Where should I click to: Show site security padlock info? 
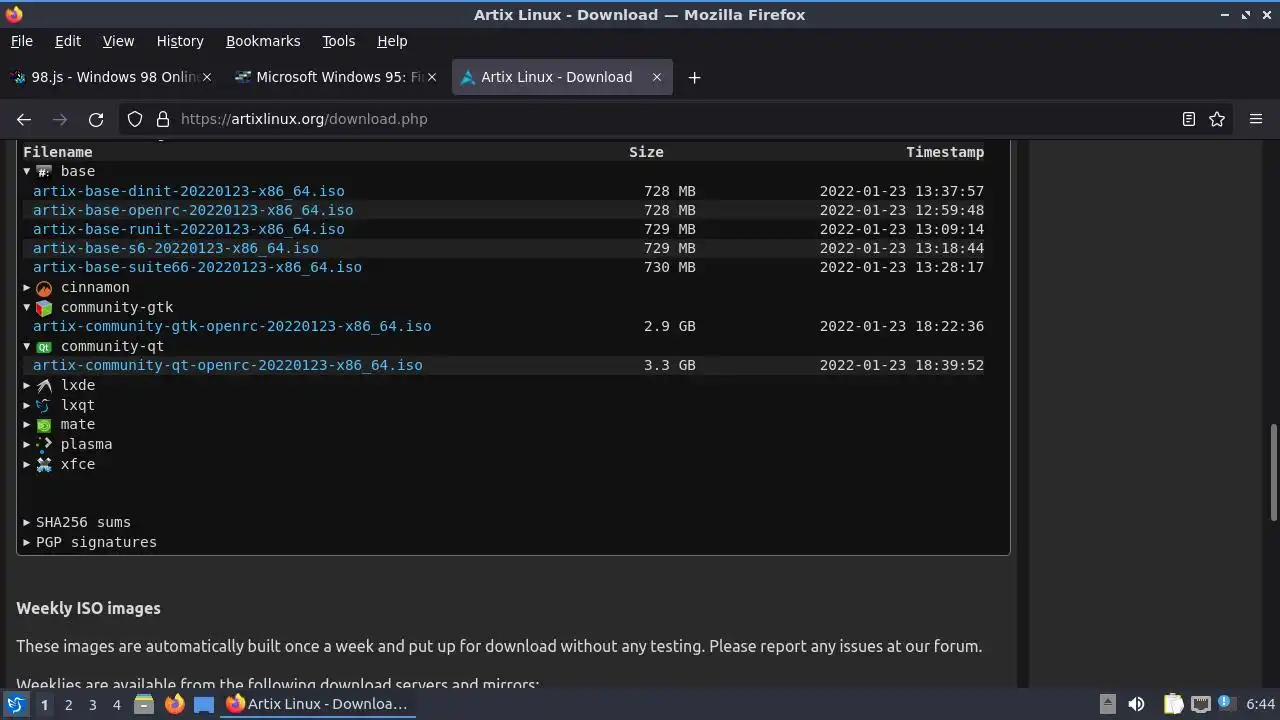coord(163,119)
